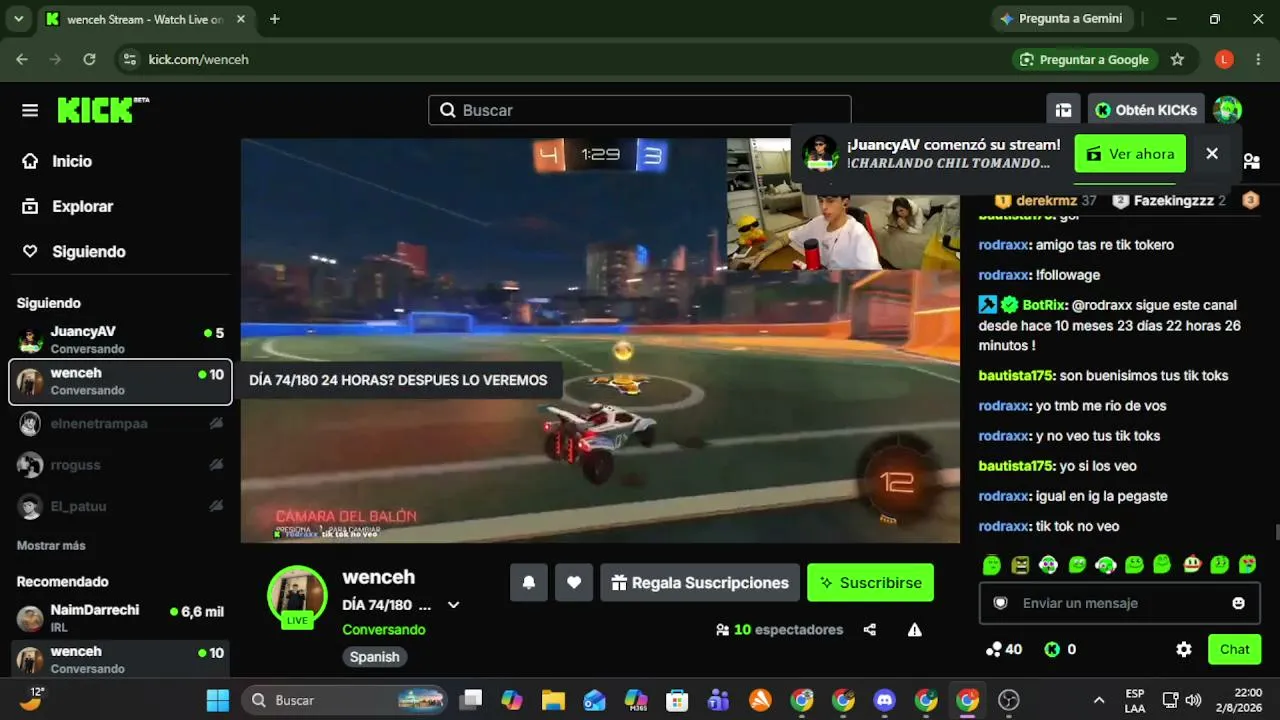Go to Inicio in the sidebar
This screenshot has height=720, width=1280.
click(58, 161)
